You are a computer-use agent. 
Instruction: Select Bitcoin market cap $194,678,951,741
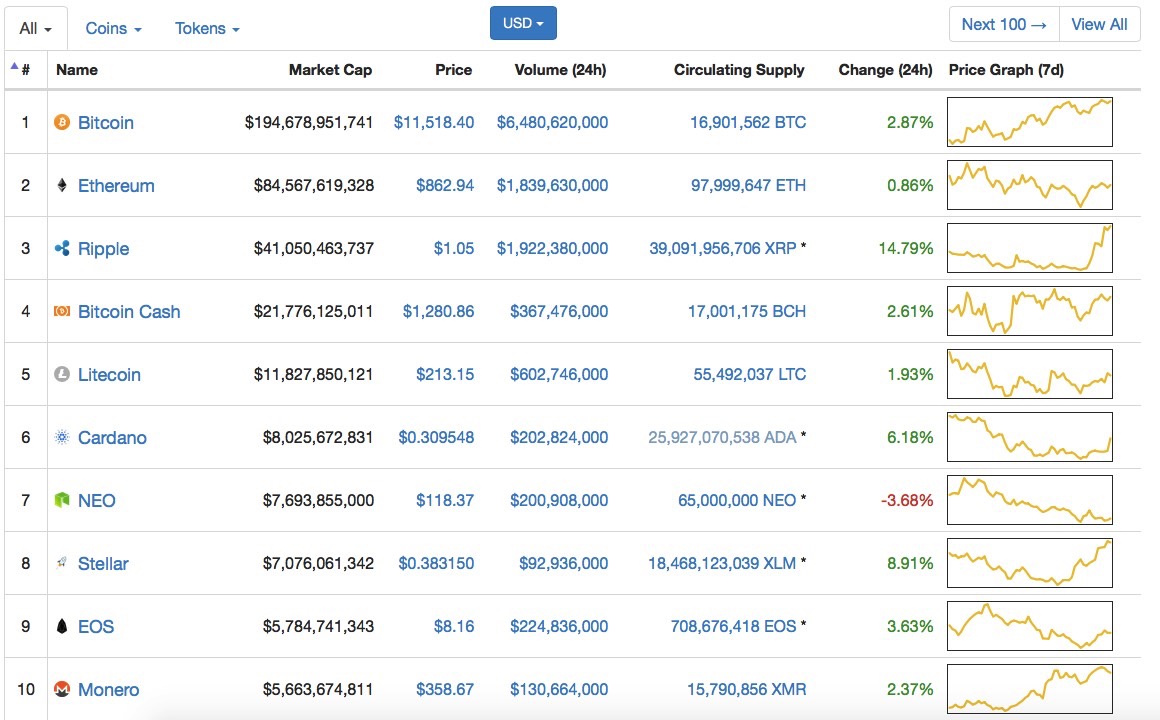[x=308, y=122]
